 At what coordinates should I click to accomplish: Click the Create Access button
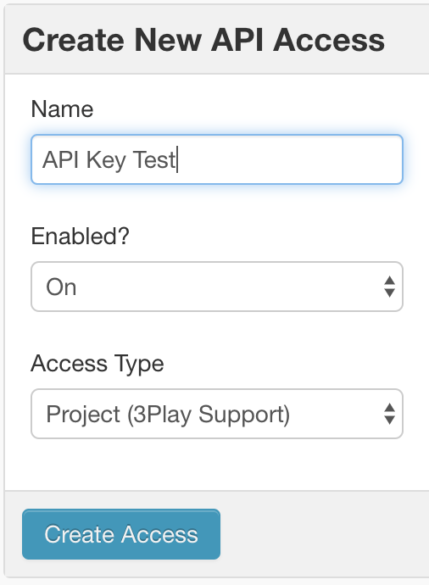point(121,534)
